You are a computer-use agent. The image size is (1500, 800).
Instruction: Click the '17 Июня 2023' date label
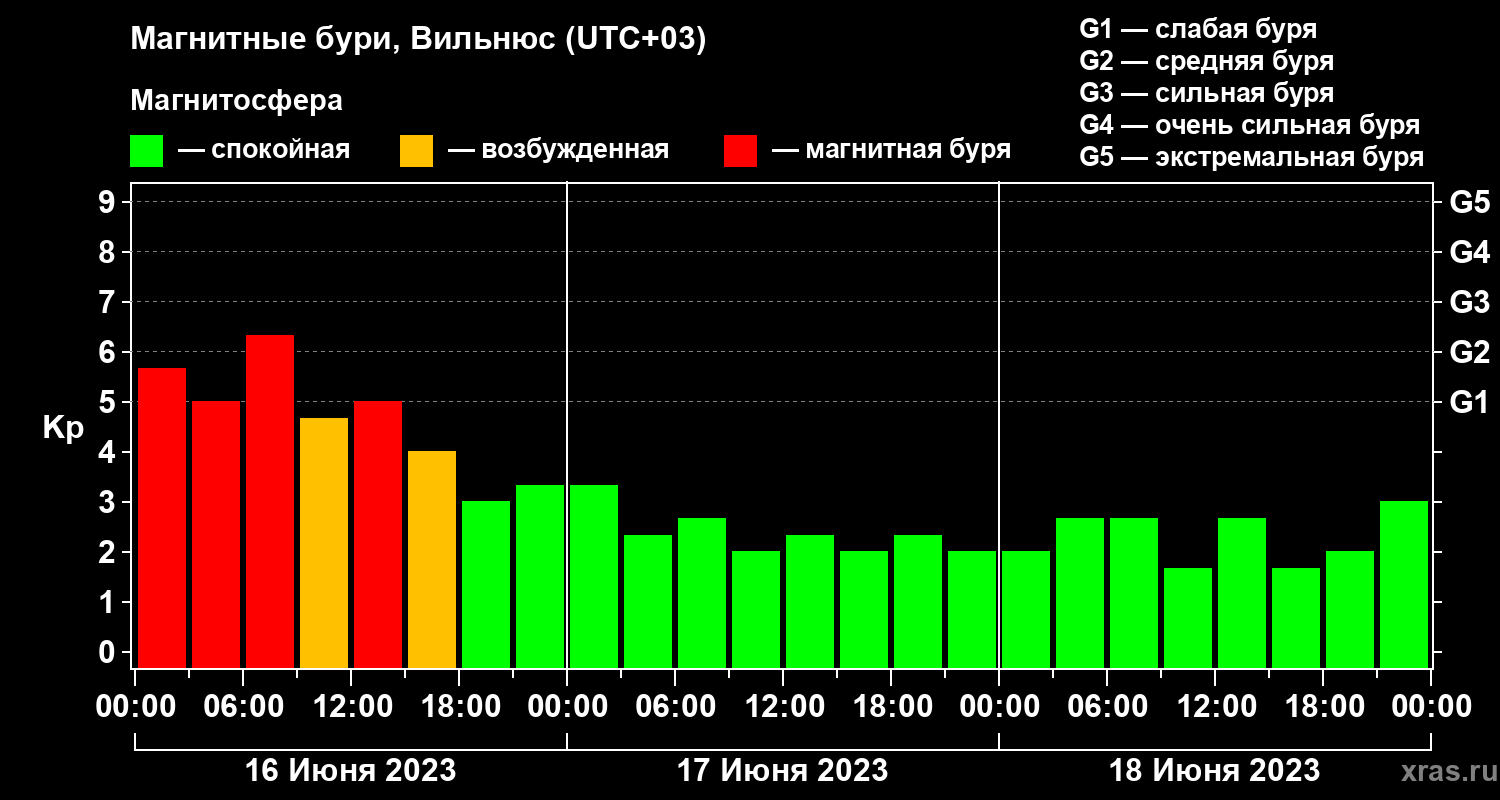click(x=783, y=771)
